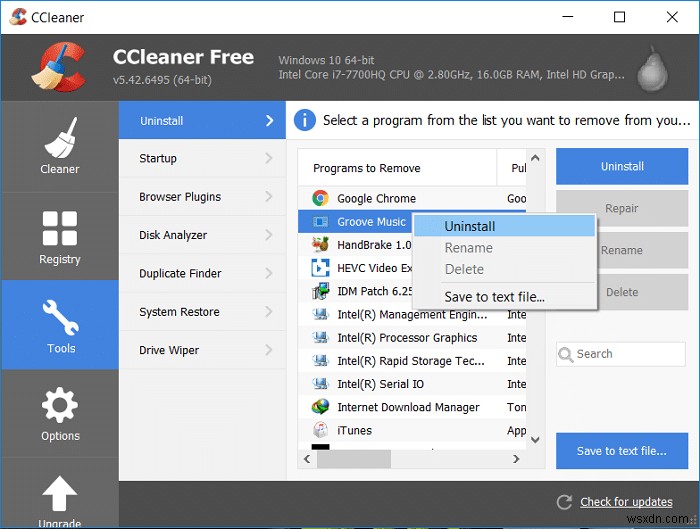Open the Disk Analyzer section
This screenshot has width=700, height=529.
coord(202,235)
